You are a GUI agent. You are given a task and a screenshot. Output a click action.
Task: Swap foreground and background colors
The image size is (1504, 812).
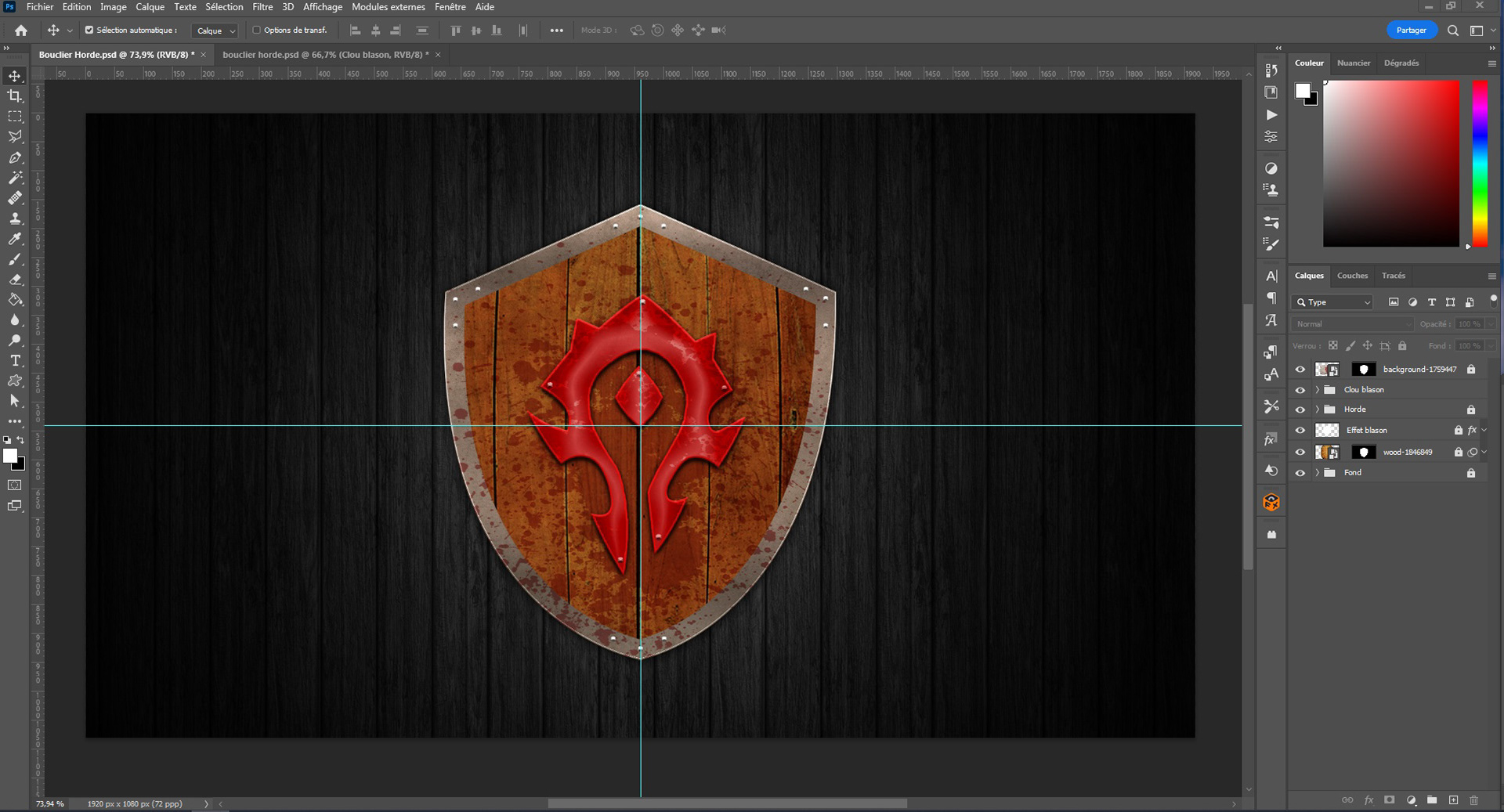coord(21,440)
